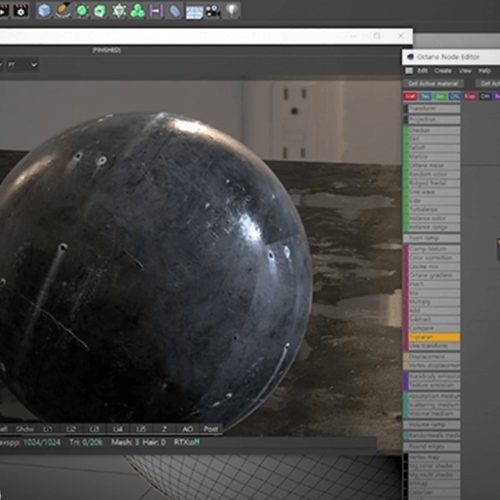Select the Spline Pen tool icon
Image resolution: width=500 pixels, height=500 pixels.
[63, 10]
